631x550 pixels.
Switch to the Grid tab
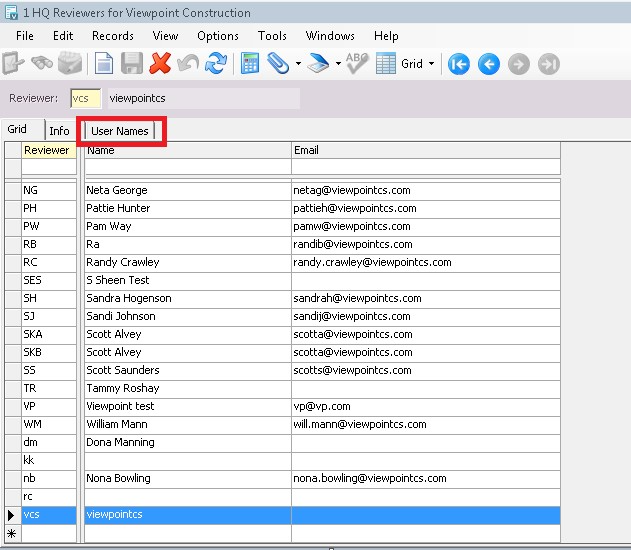click(x=22, y=130)
